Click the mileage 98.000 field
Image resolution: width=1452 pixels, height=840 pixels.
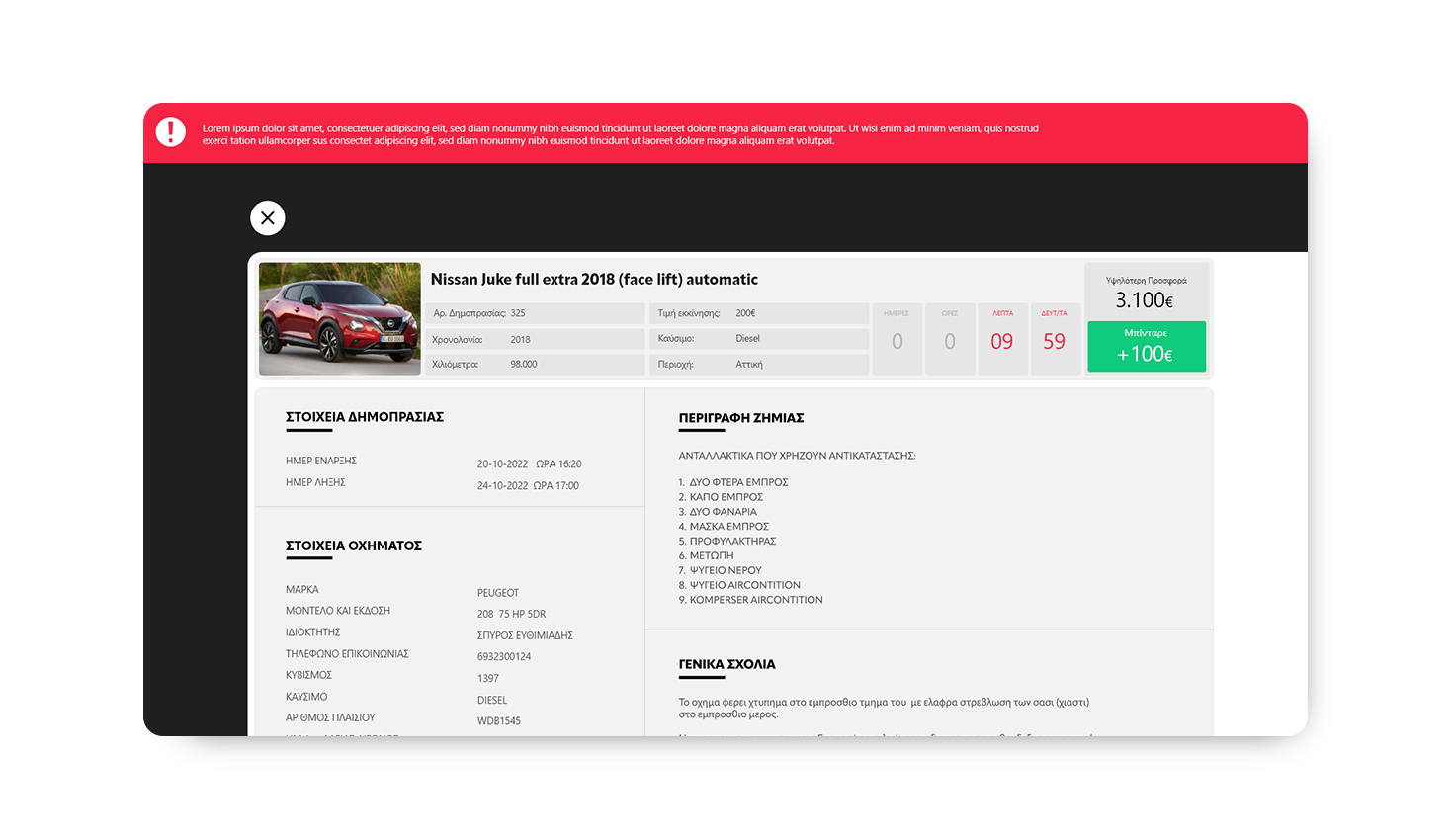click(536, 365)
